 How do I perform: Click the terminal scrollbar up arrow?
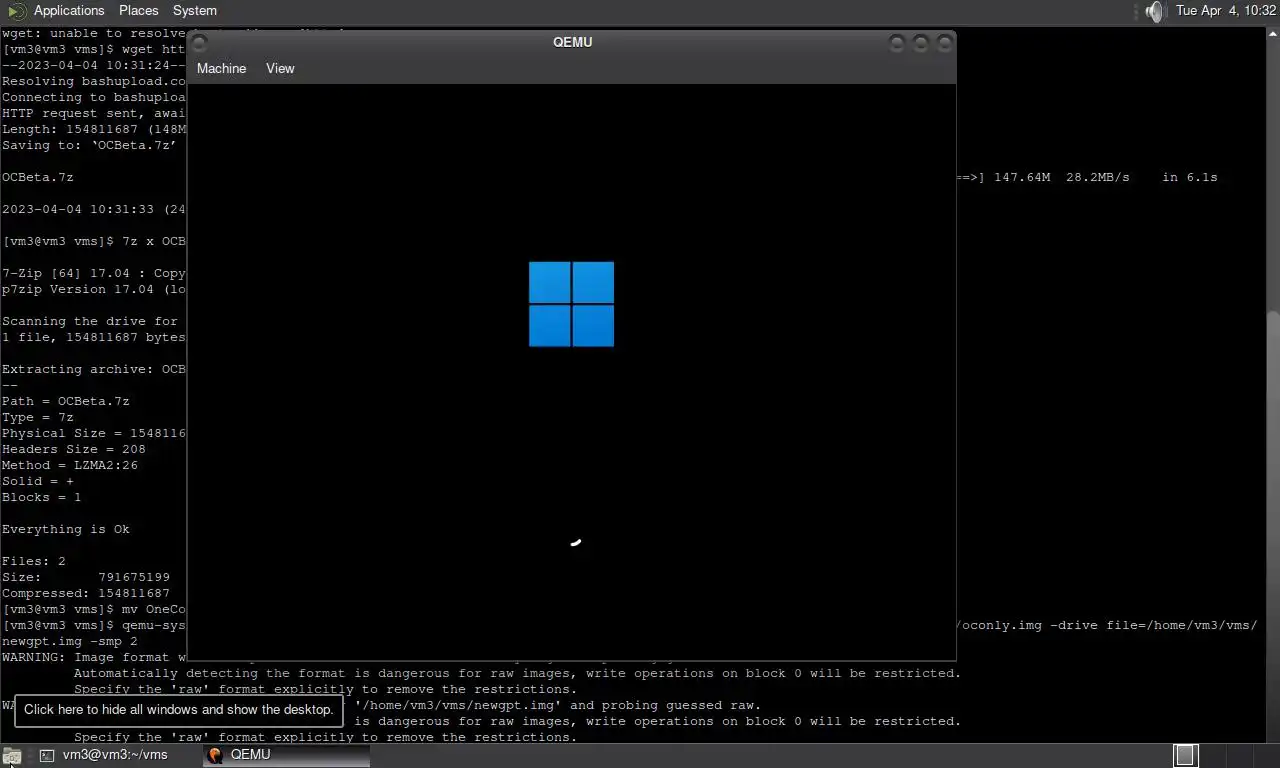point(1273,34)
